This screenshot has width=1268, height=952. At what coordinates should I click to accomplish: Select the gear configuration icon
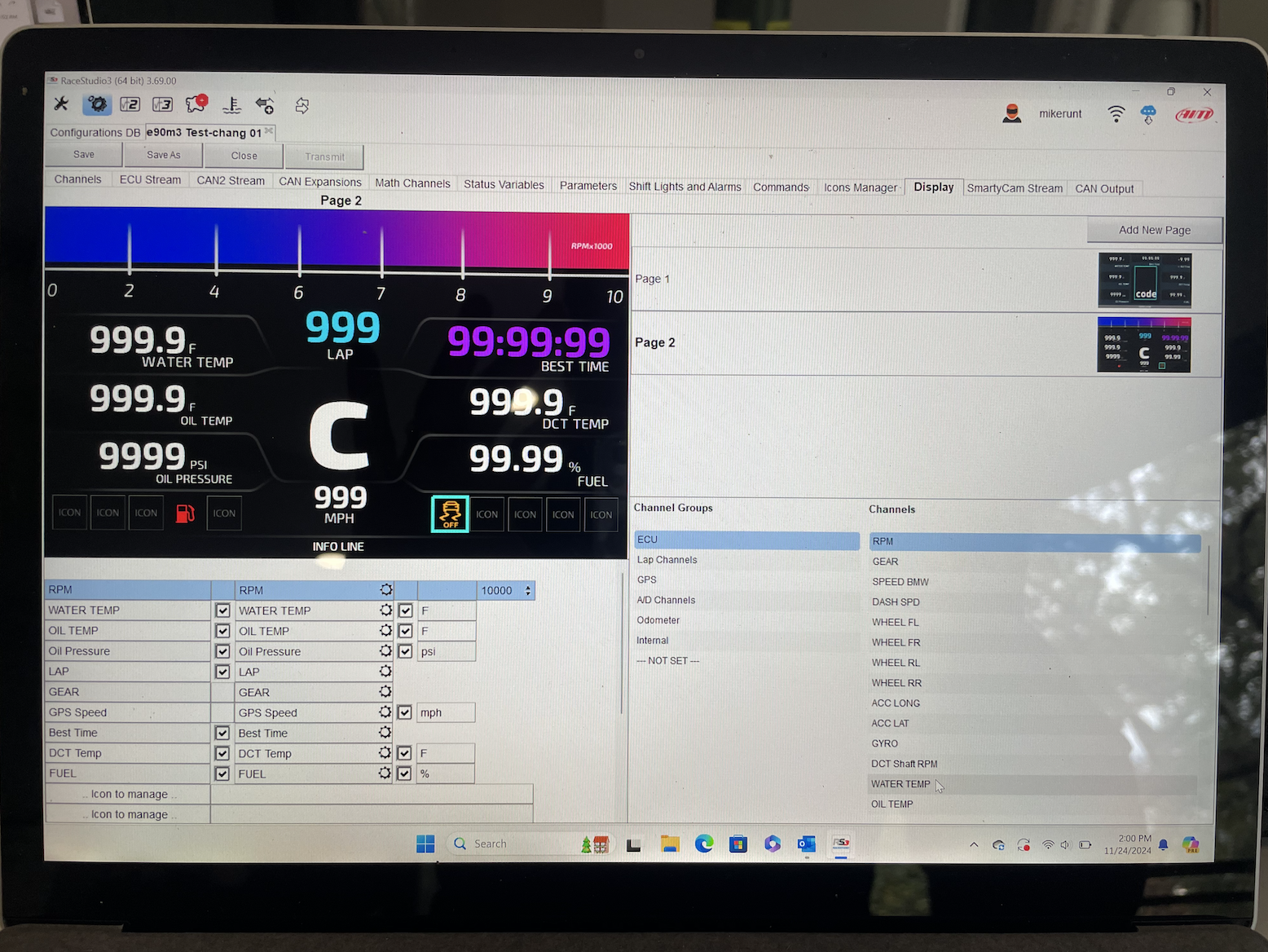click(x=96, y=104)
